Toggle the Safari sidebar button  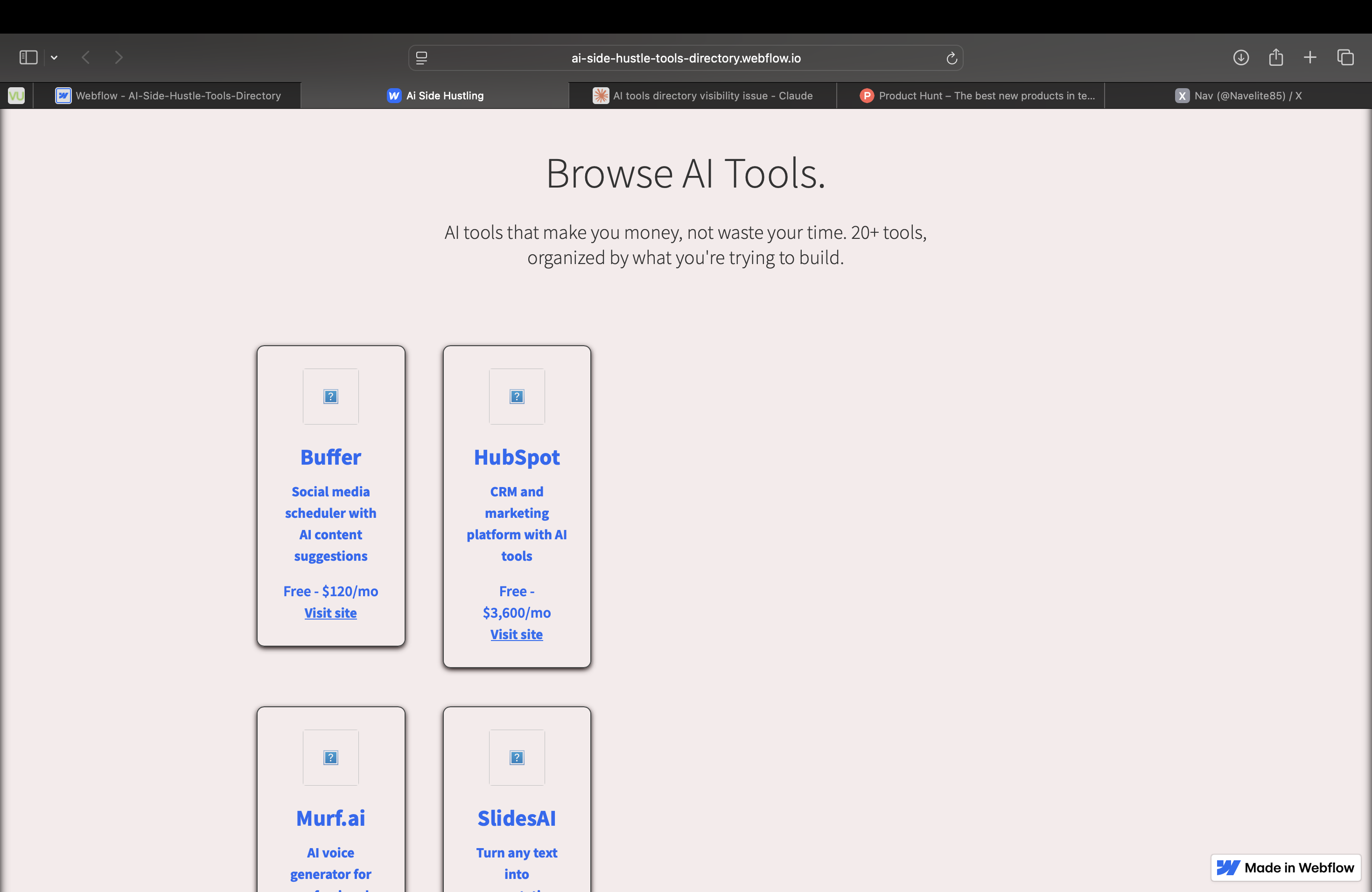click(28, 58)
